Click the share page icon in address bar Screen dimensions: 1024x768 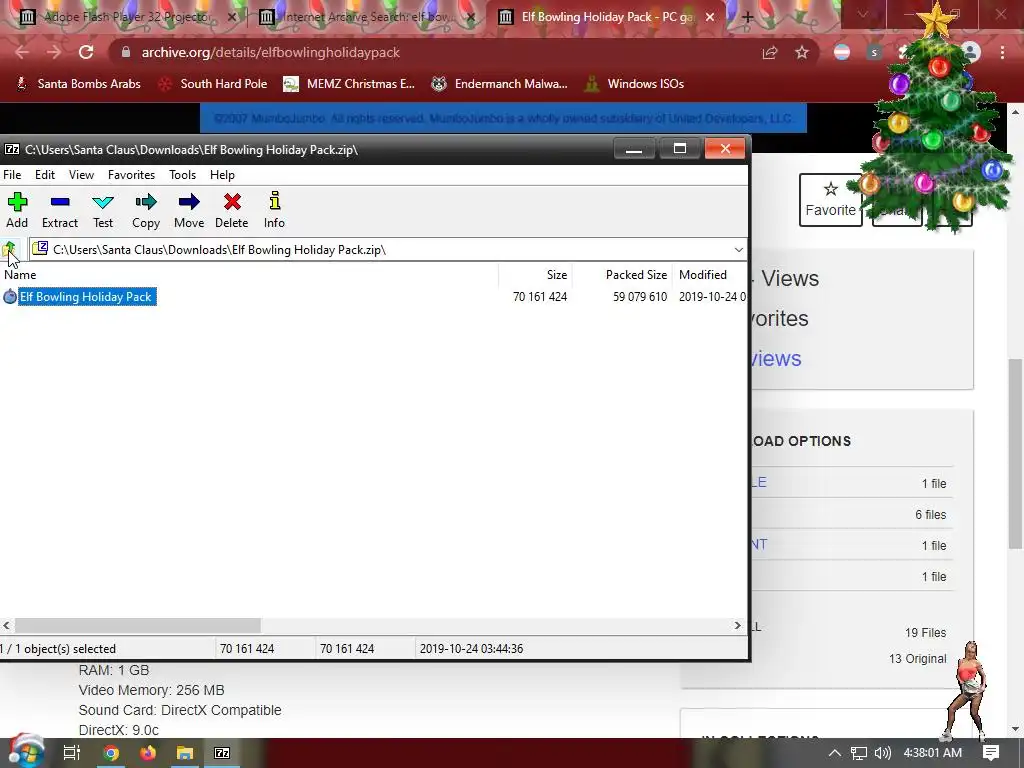770,52
